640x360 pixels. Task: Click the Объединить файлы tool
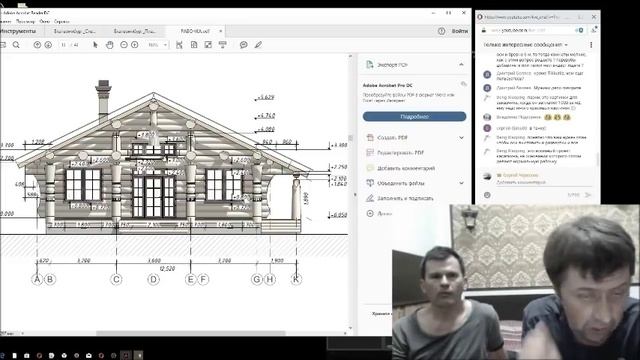pos(400,183)
